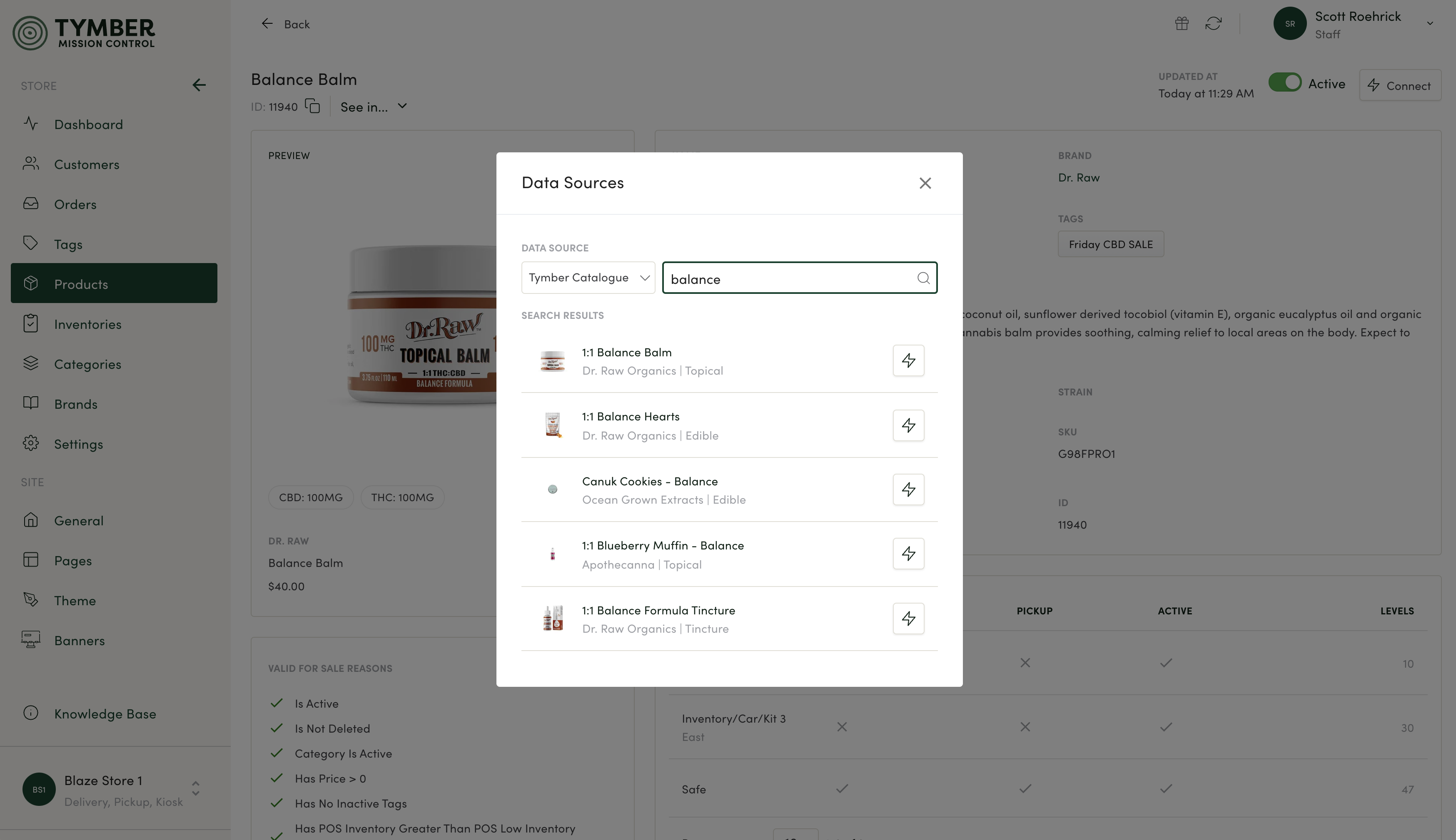Viewport: 1456px width, 840px height.
Task: Connect the 1:1 Balance Formula Tincture result
Action: point(908,619)
